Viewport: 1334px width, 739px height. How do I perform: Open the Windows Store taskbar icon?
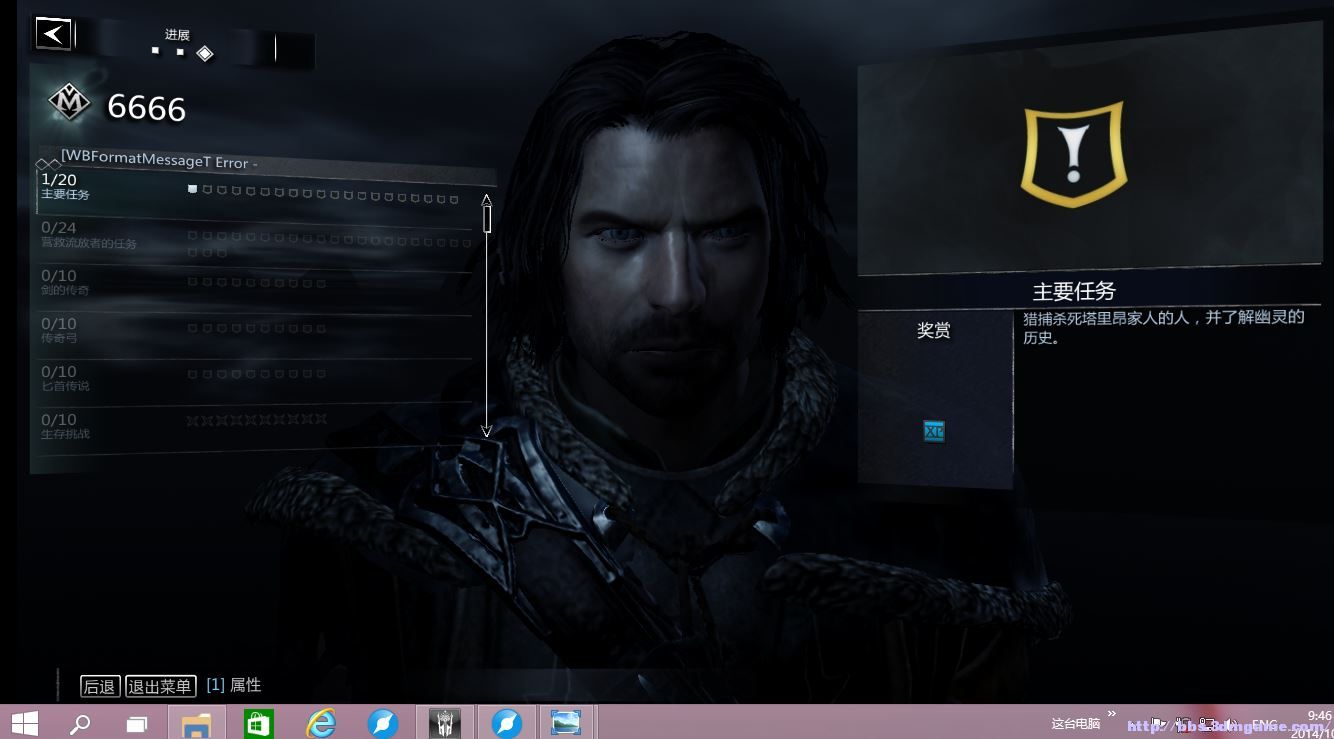pyautogui.click(x=259, y=723)
